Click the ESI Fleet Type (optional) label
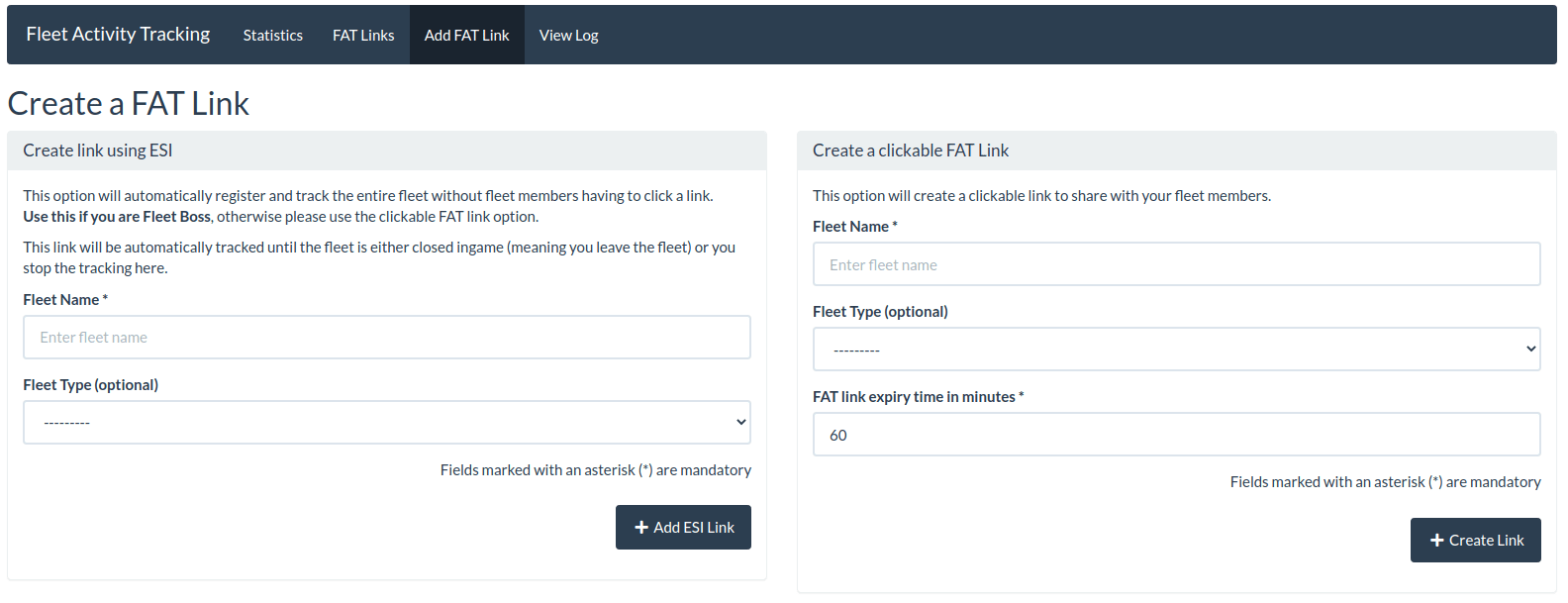The height and width of the screenshot is (603, 1568). pos(91,385)
